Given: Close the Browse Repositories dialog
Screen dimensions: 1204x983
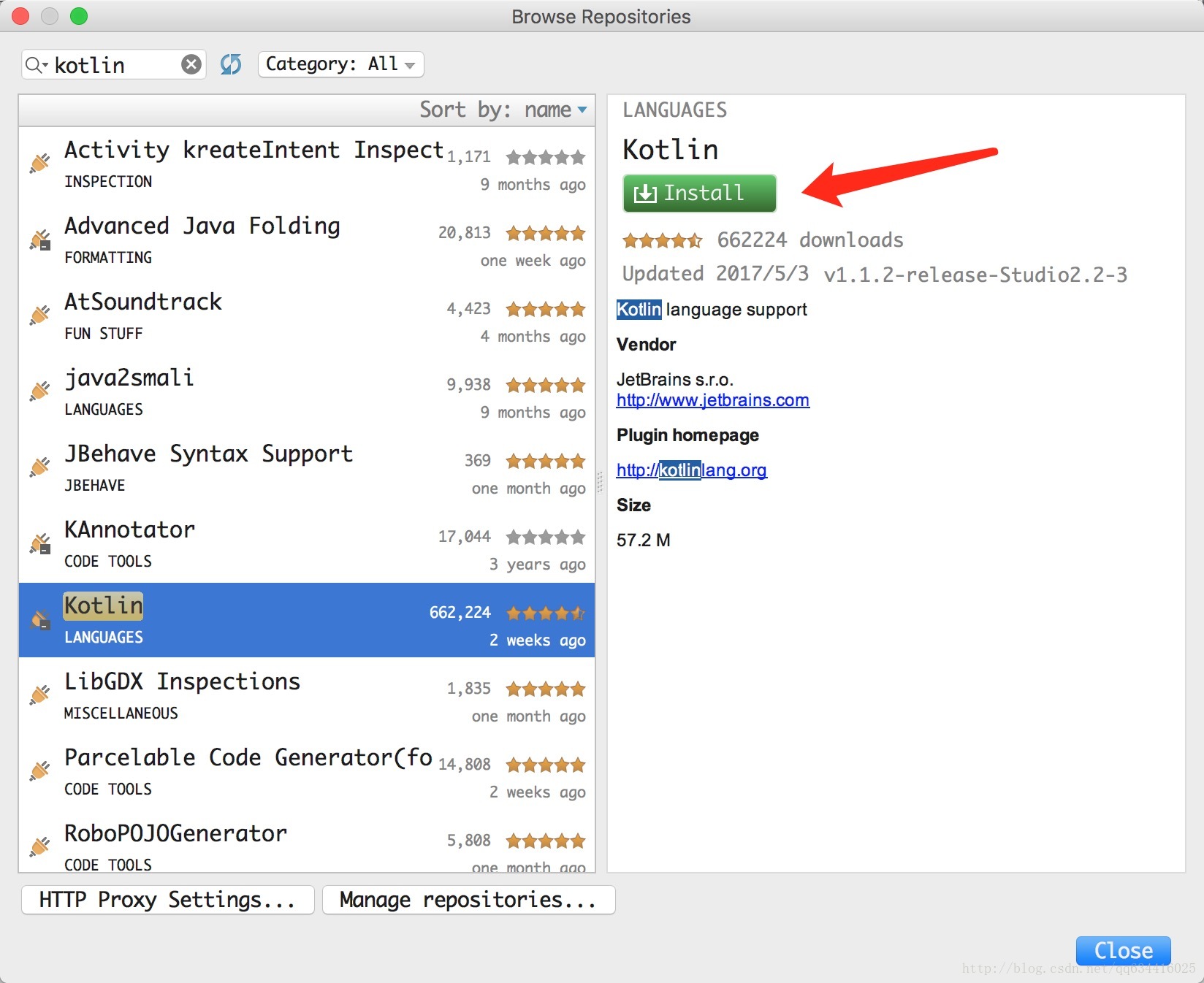Looking at the screenshot, I should [1123, 951].
